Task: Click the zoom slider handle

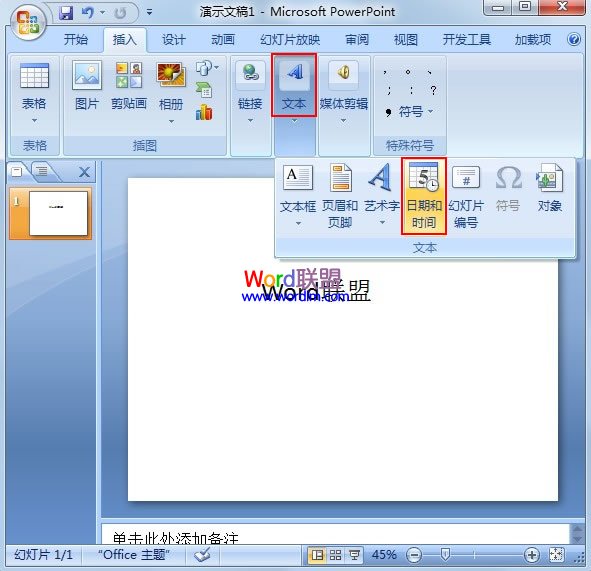Action: click(445, 555)
